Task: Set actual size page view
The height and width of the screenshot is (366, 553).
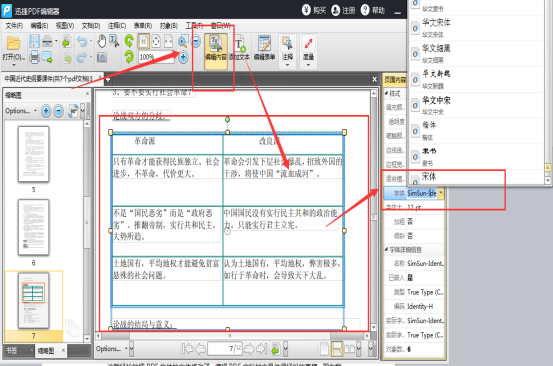Action: pyautogui.click(x=143, y=41)
